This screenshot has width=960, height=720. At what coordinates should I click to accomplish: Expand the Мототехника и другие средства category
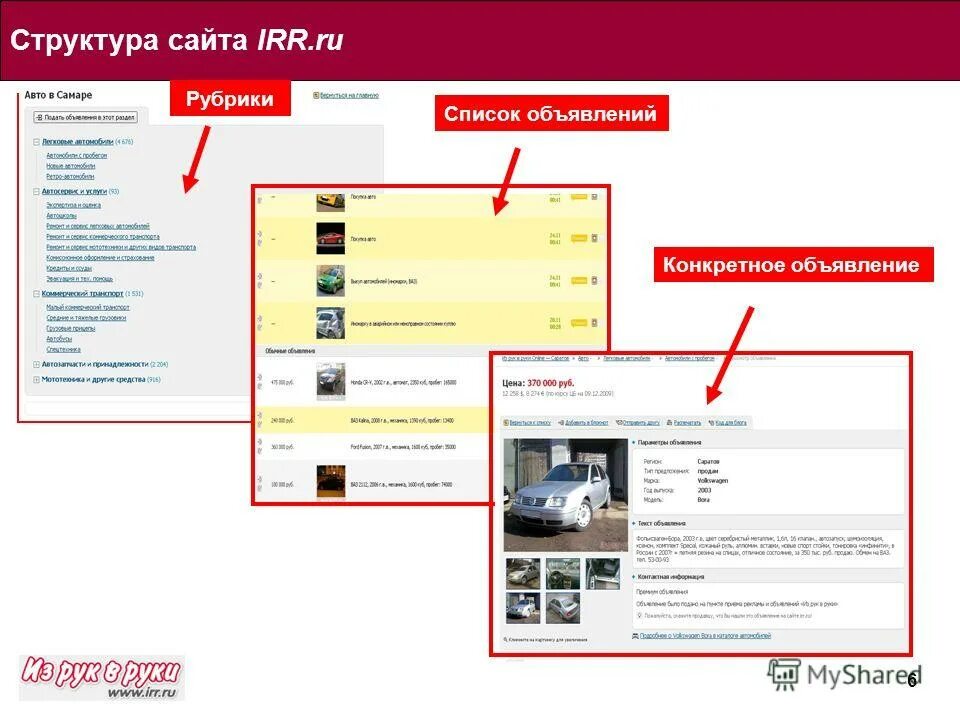37,379
